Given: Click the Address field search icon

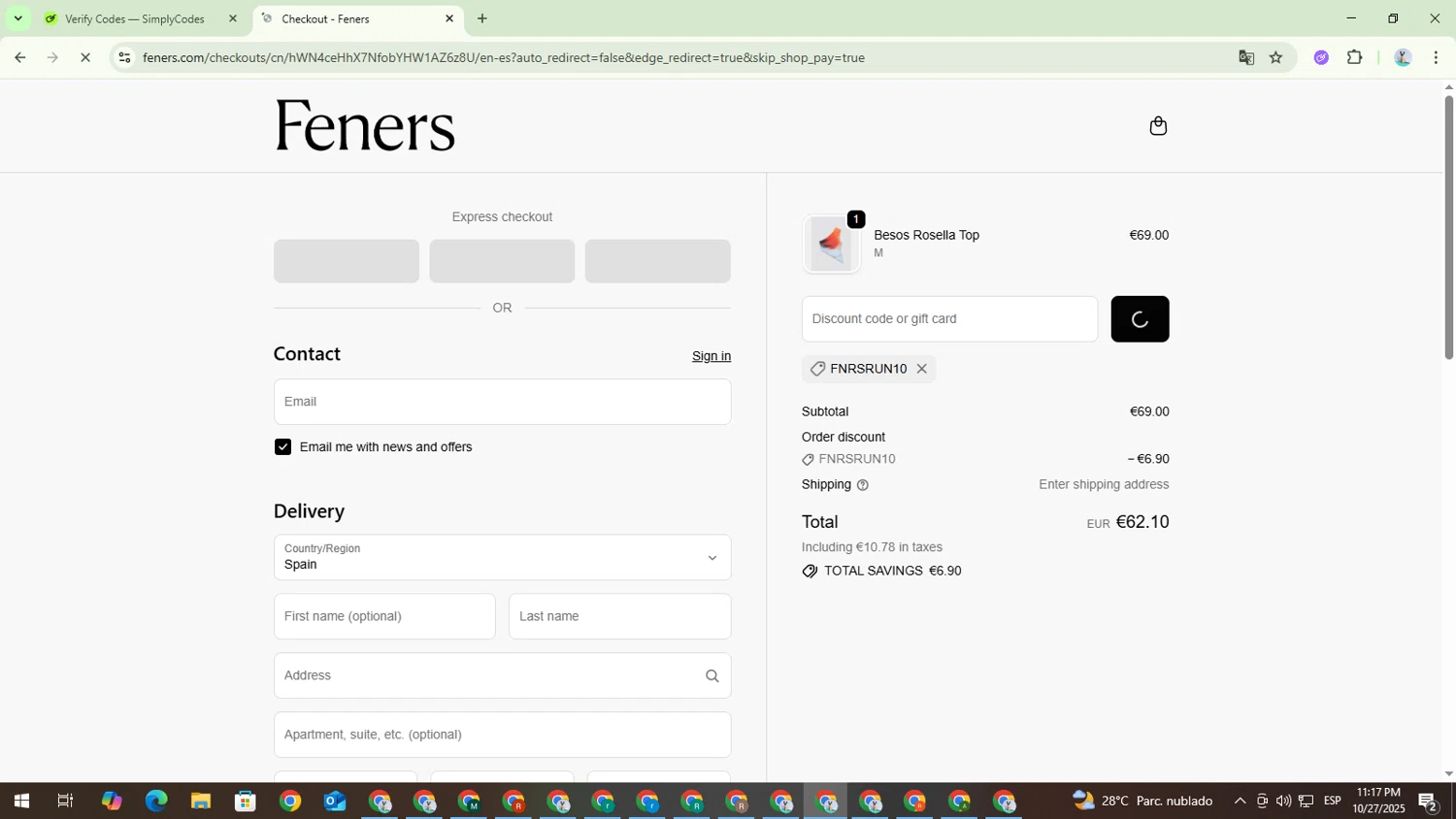Looking at the screenshot, I should tap(711, 676).
